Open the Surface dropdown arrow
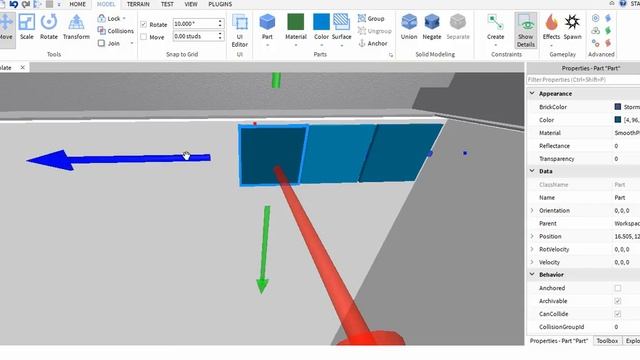 pos(341,45)
